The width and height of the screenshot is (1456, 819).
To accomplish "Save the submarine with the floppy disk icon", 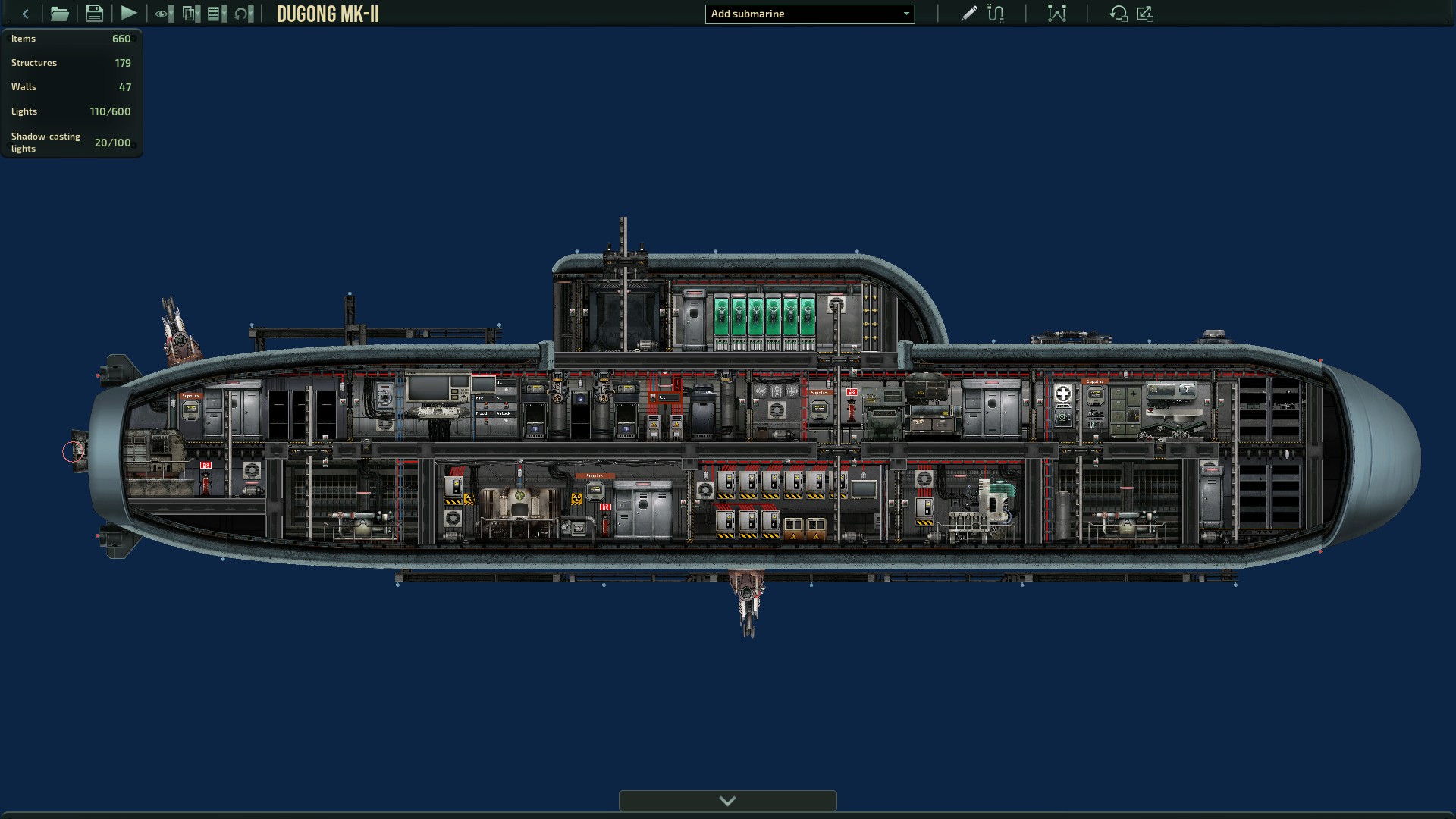I will tap(94, 14).
